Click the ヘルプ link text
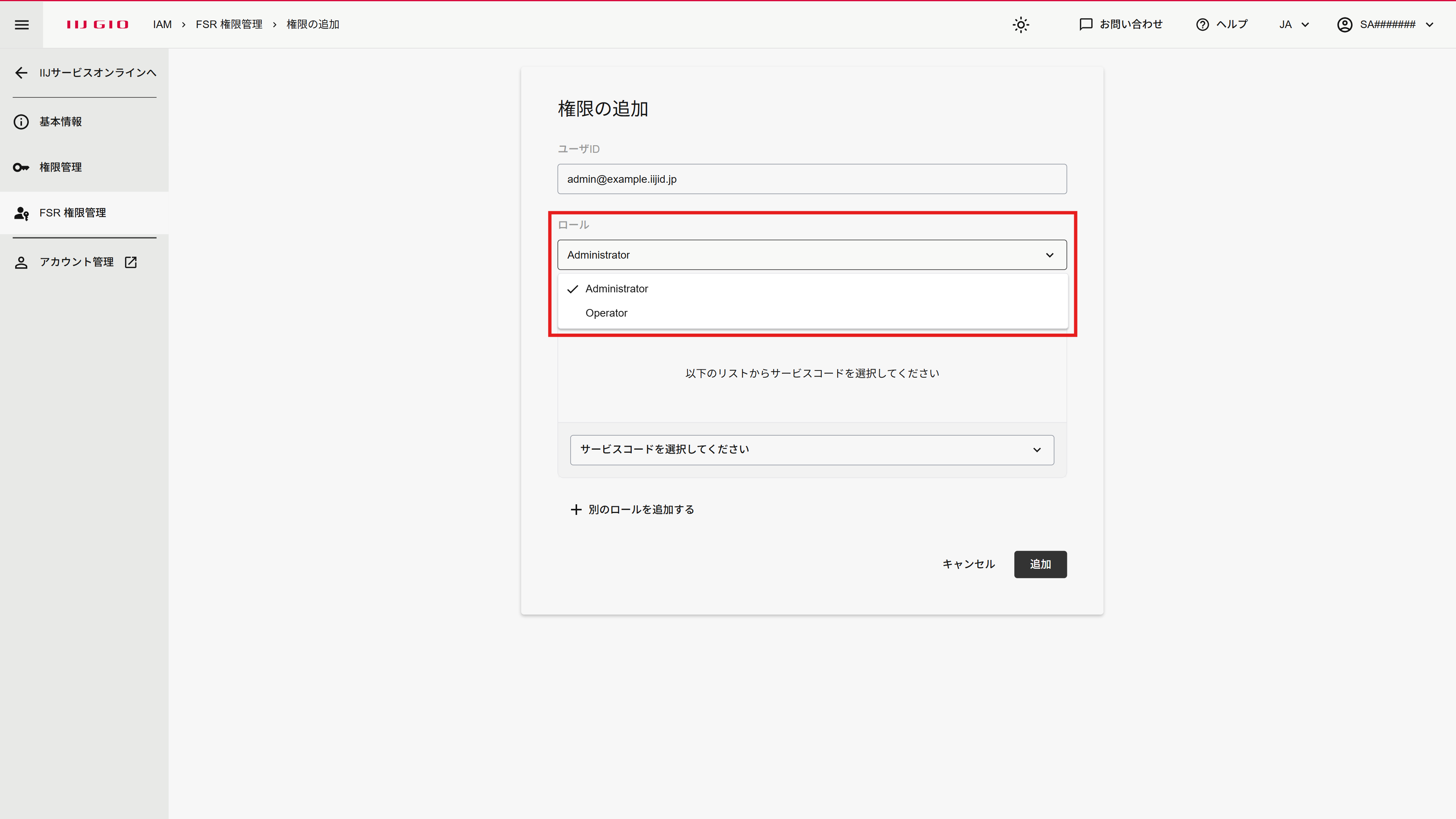 1232,24
